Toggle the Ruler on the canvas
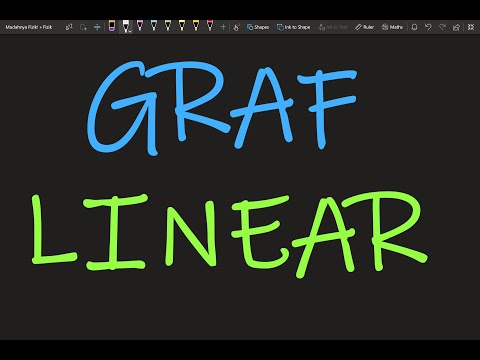The width and height of the screenshot is (480, 360). [x=364, y=27]
